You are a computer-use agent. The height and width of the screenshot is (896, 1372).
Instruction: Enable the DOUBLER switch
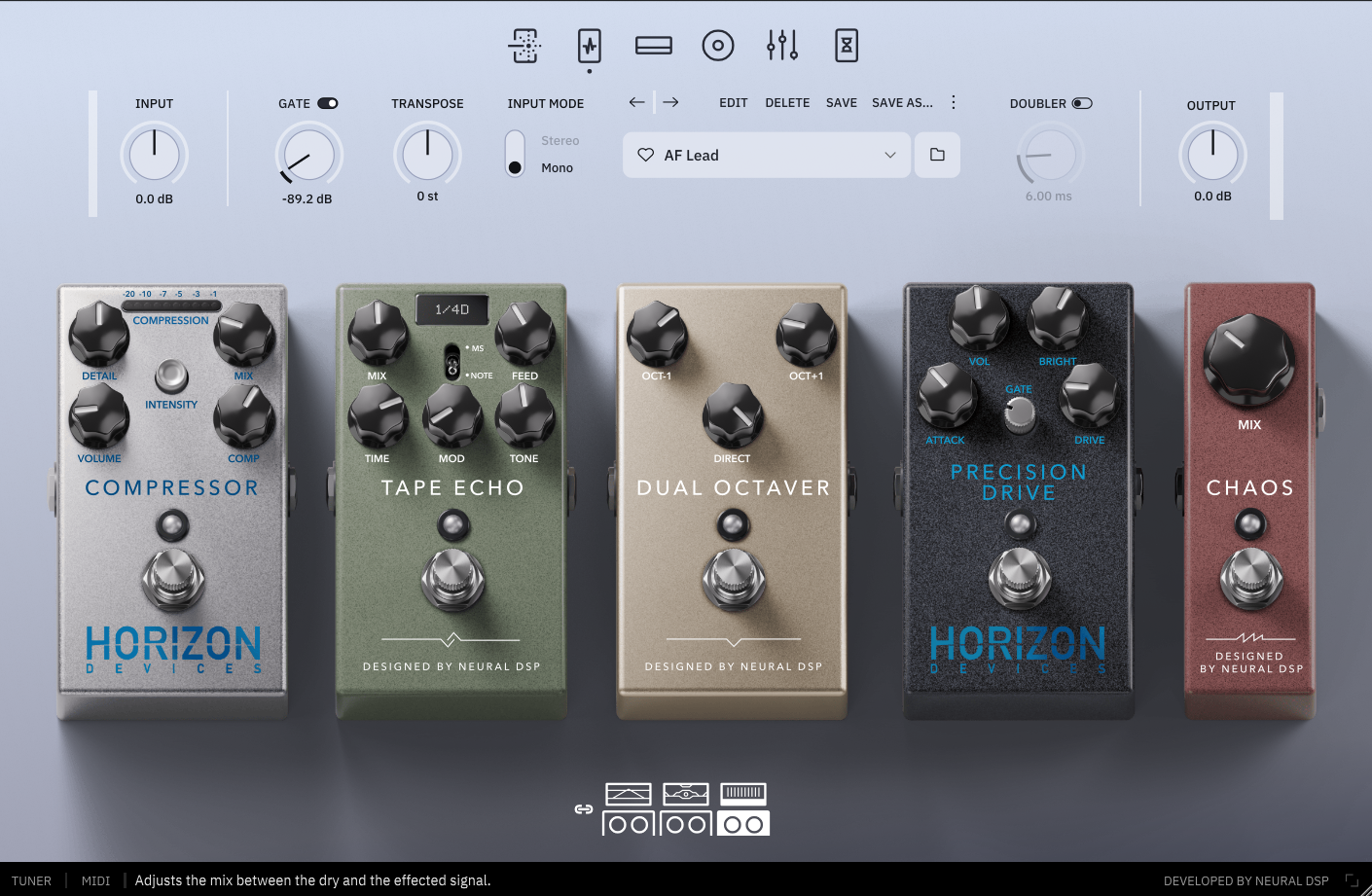tap(1082, 103)
